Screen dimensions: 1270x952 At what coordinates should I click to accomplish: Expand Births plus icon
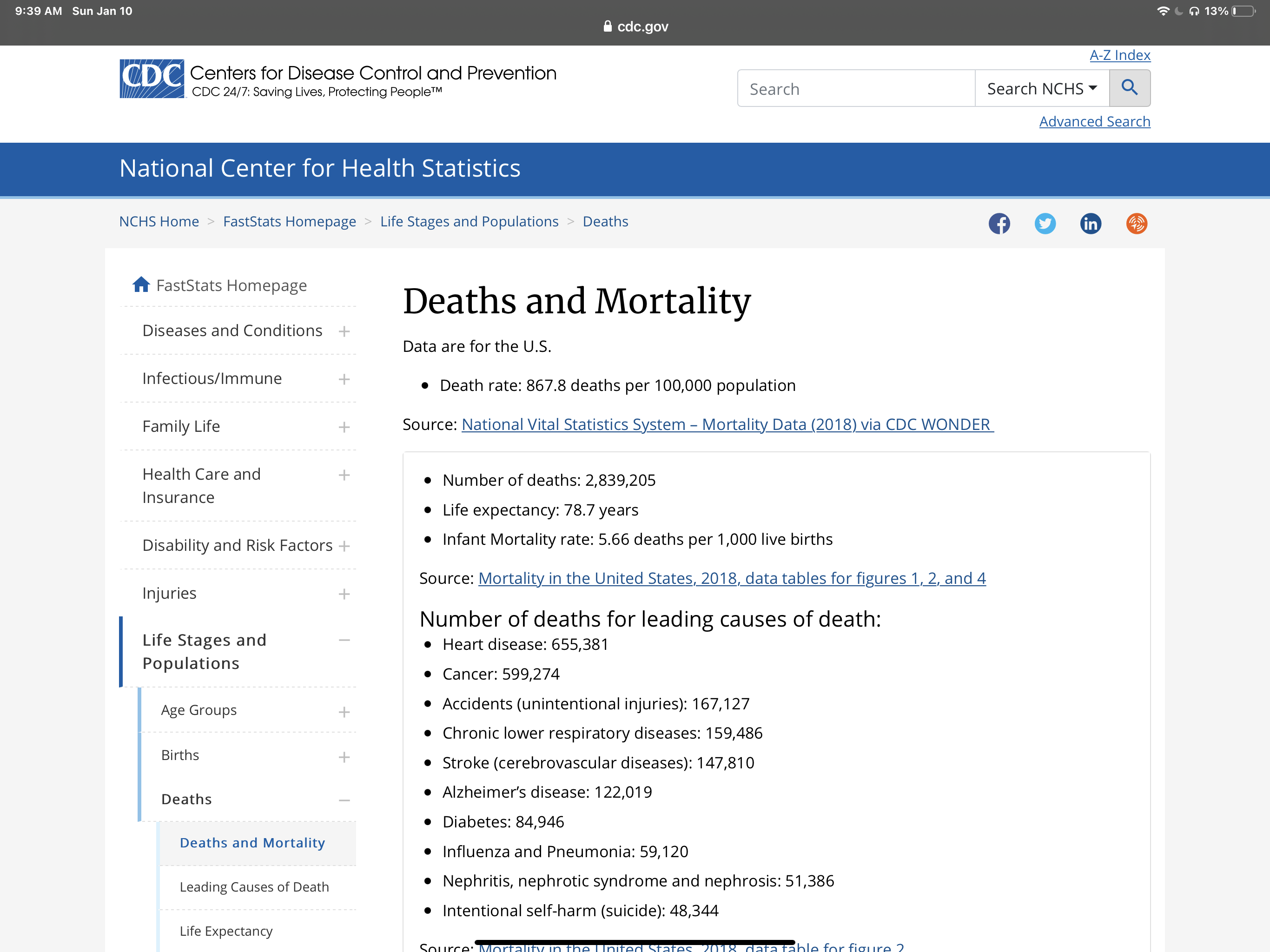[344, 757]
